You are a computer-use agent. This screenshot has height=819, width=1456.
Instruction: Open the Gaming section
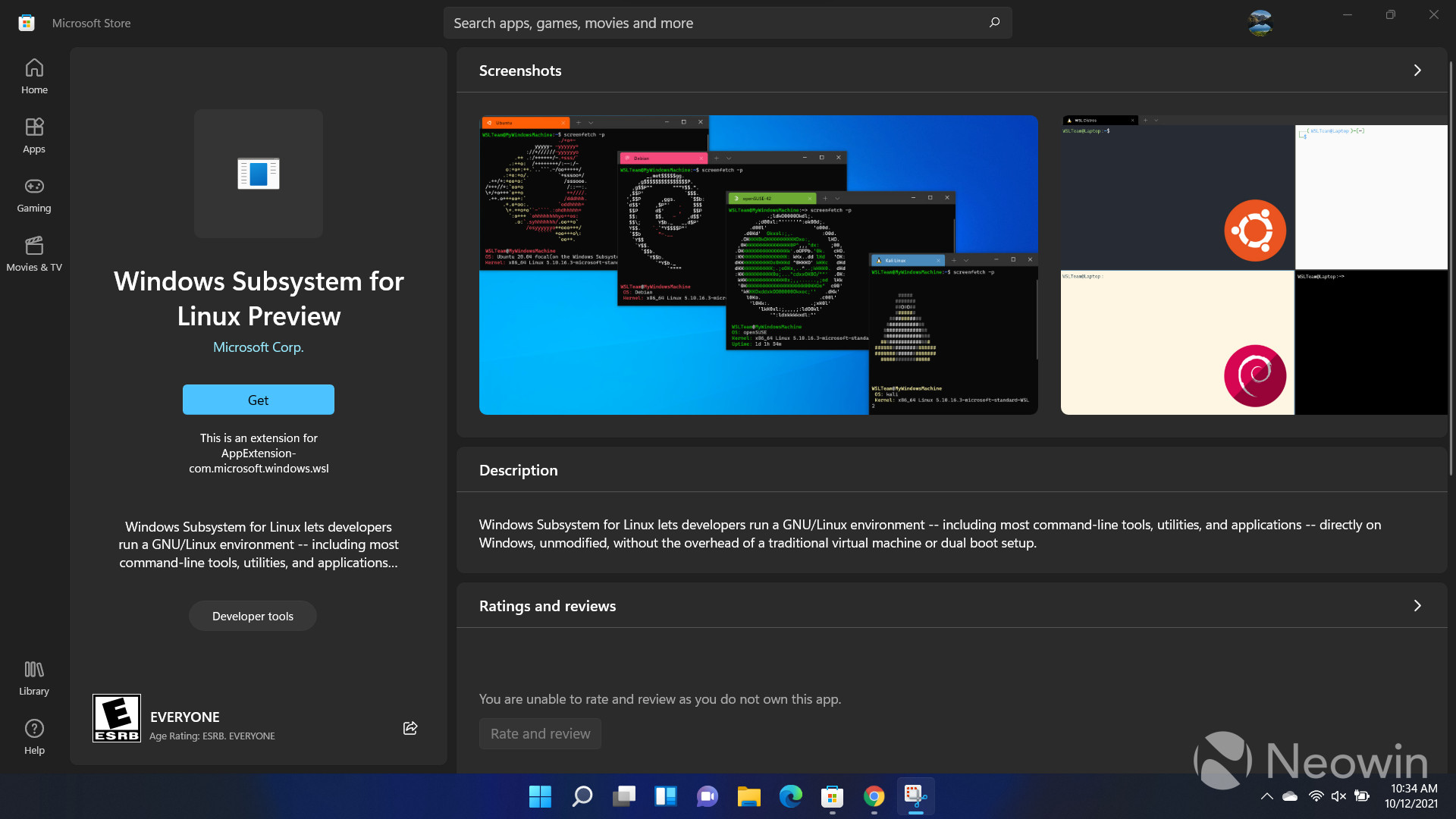[33, 194]
